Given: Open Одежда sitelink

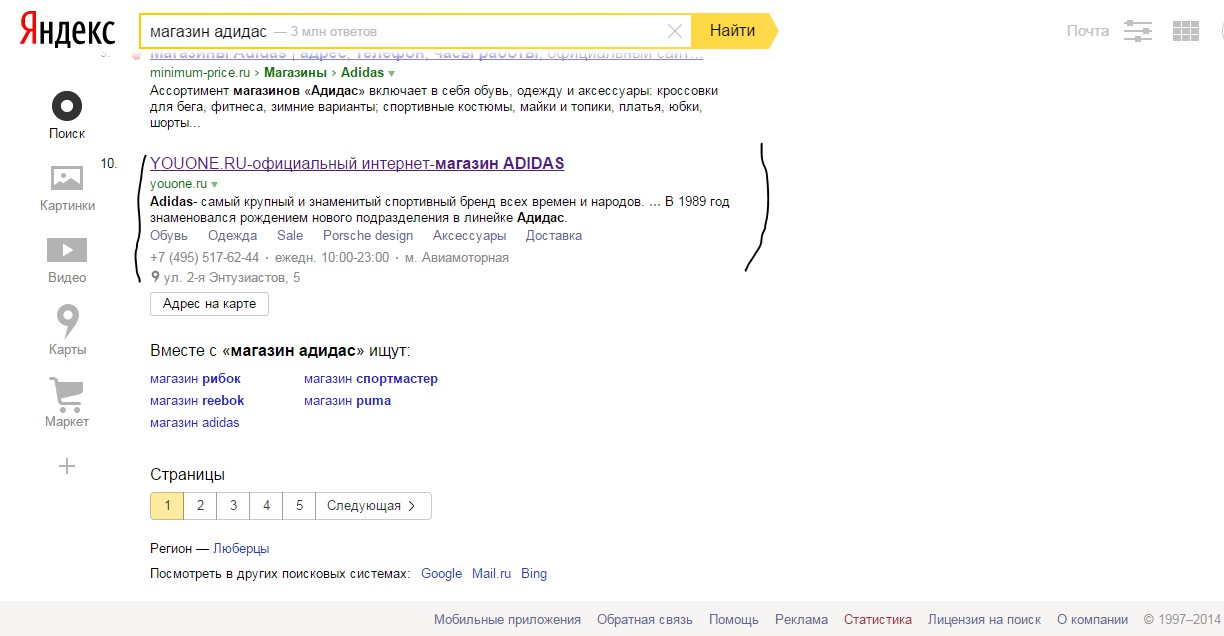Looking at the screenshot, I should tap(232, 236).
